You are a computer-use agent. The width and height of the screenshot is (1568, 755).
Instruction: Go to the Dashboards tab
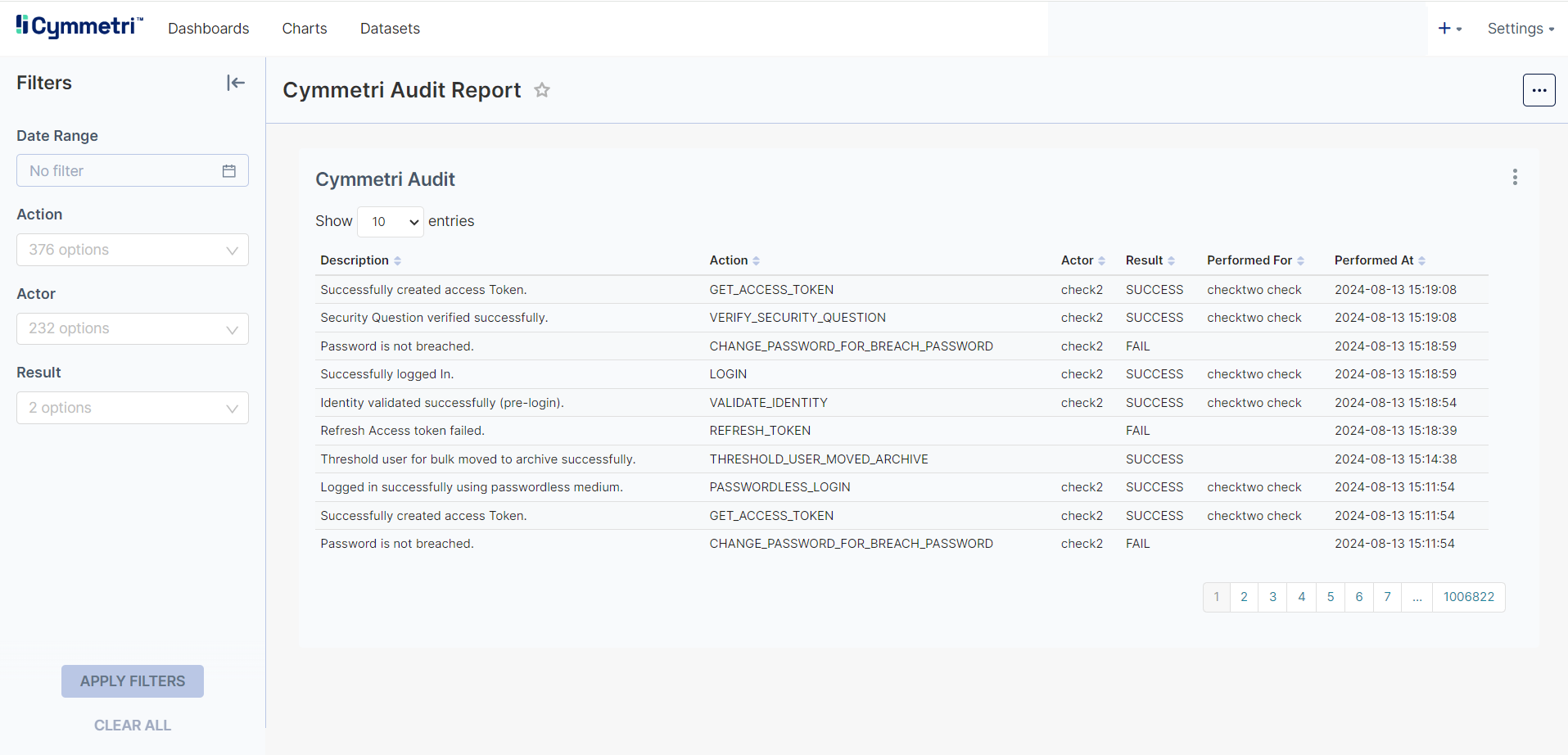pos(208,29)
